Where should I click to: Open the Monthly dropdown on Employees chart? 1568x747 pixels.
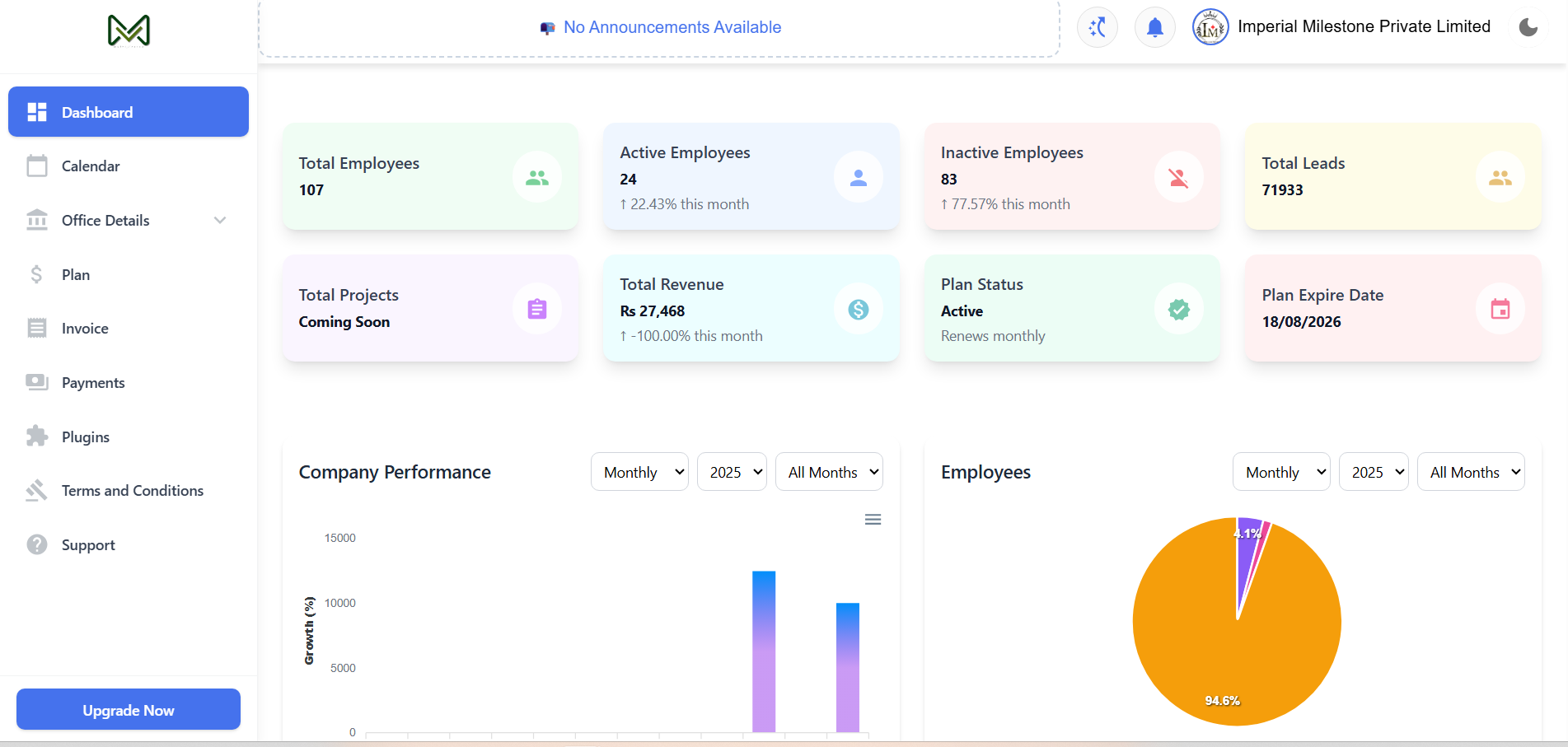point(1280,471)
